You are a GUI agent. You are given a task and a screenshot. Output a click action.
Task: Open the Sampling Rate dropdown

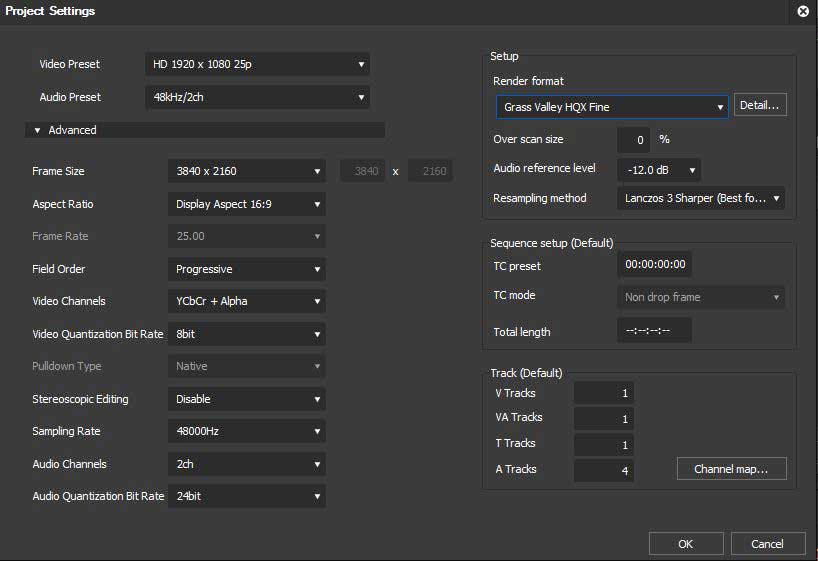click(x=247, y=431)
